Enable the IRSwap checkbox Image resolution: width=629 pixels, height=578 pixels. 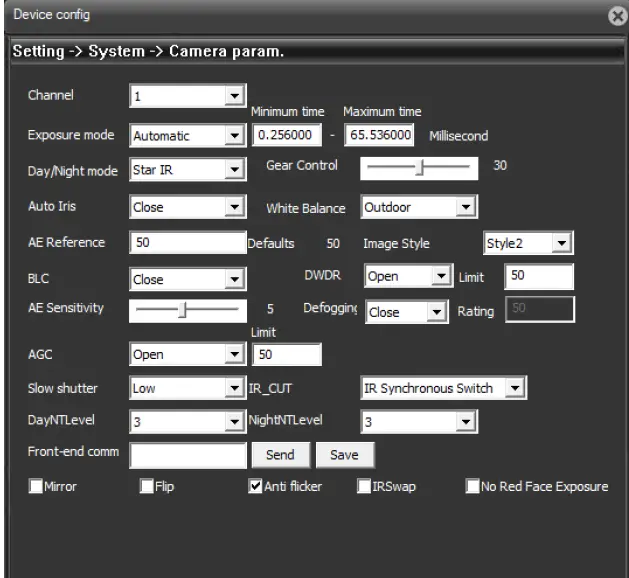click(x=364, y=486)
